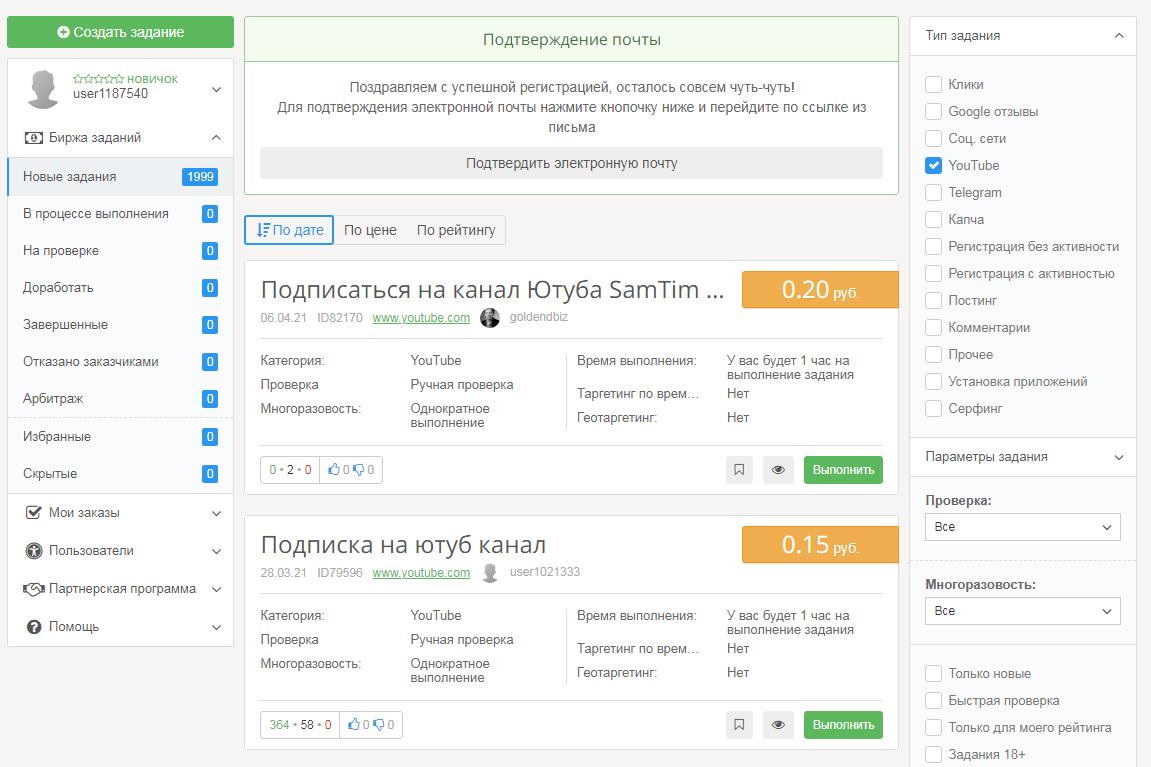
Task: Click thumbs up icon on ID79596 task
Action: click(x=354, y=724)
